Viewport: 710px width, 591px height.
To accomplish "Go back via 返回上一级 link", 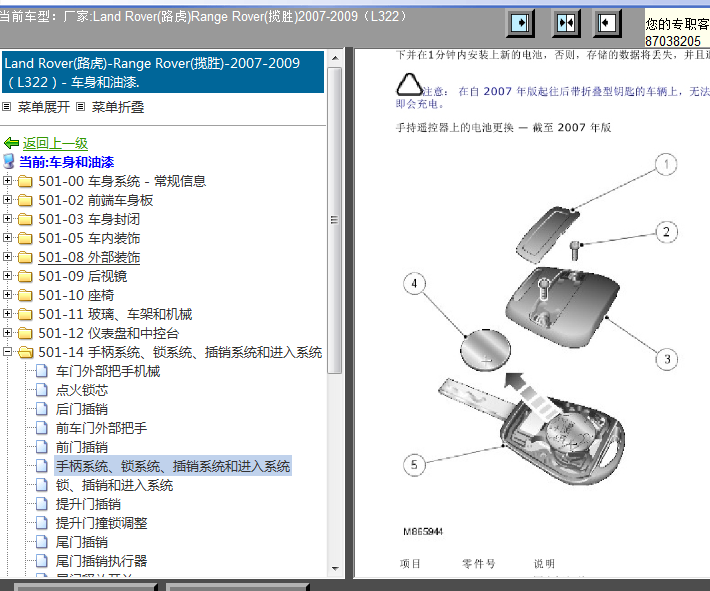I will click(x=55, y=144).
